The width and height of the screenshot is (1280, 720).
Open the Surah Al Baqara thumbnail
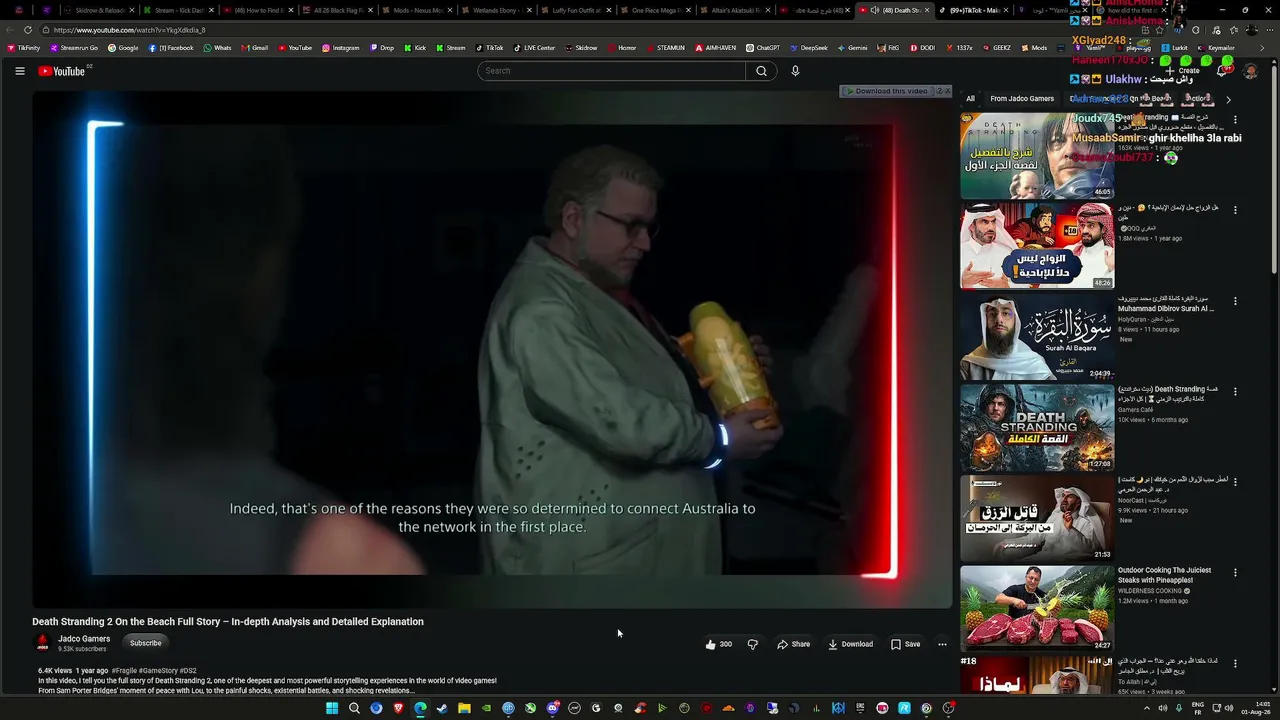pyautogui.click(x=1037, y=337)
